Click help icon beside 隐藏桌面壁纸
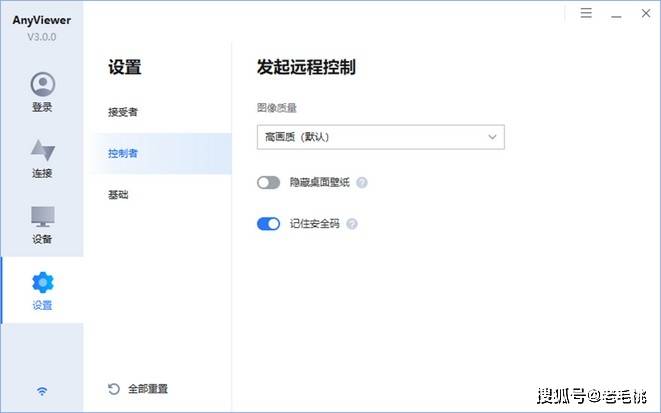This screenshot has width=661, height=413. [362, 183]
